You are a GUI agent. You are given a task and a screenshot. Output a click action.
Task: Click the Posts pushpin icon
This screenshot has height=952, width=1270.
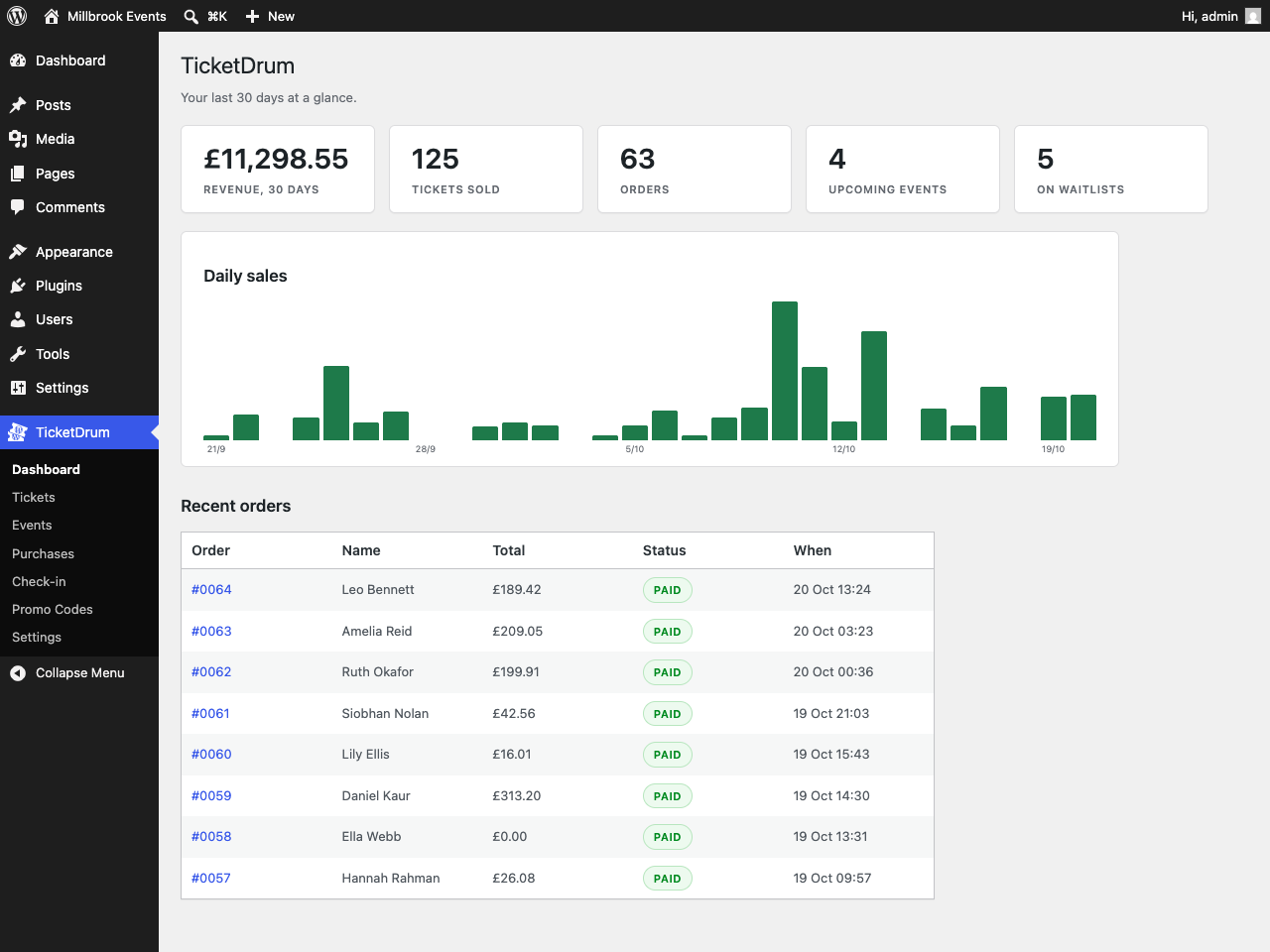(x=18, y=105)
